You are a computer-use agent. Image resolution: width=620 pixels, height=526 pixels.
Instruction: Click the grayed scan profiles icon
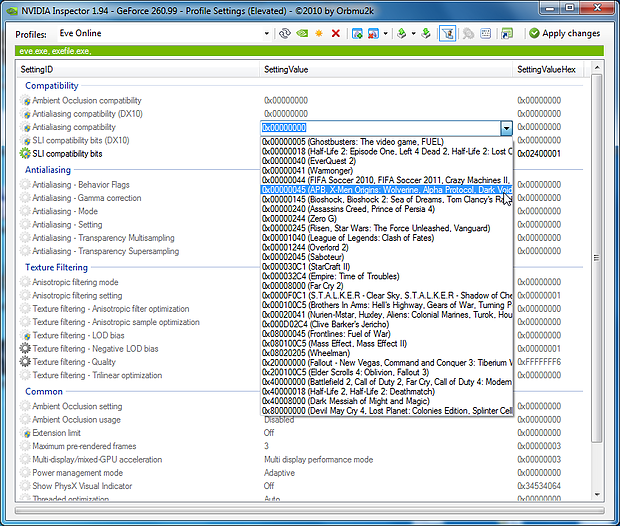(x=468, y=34)
